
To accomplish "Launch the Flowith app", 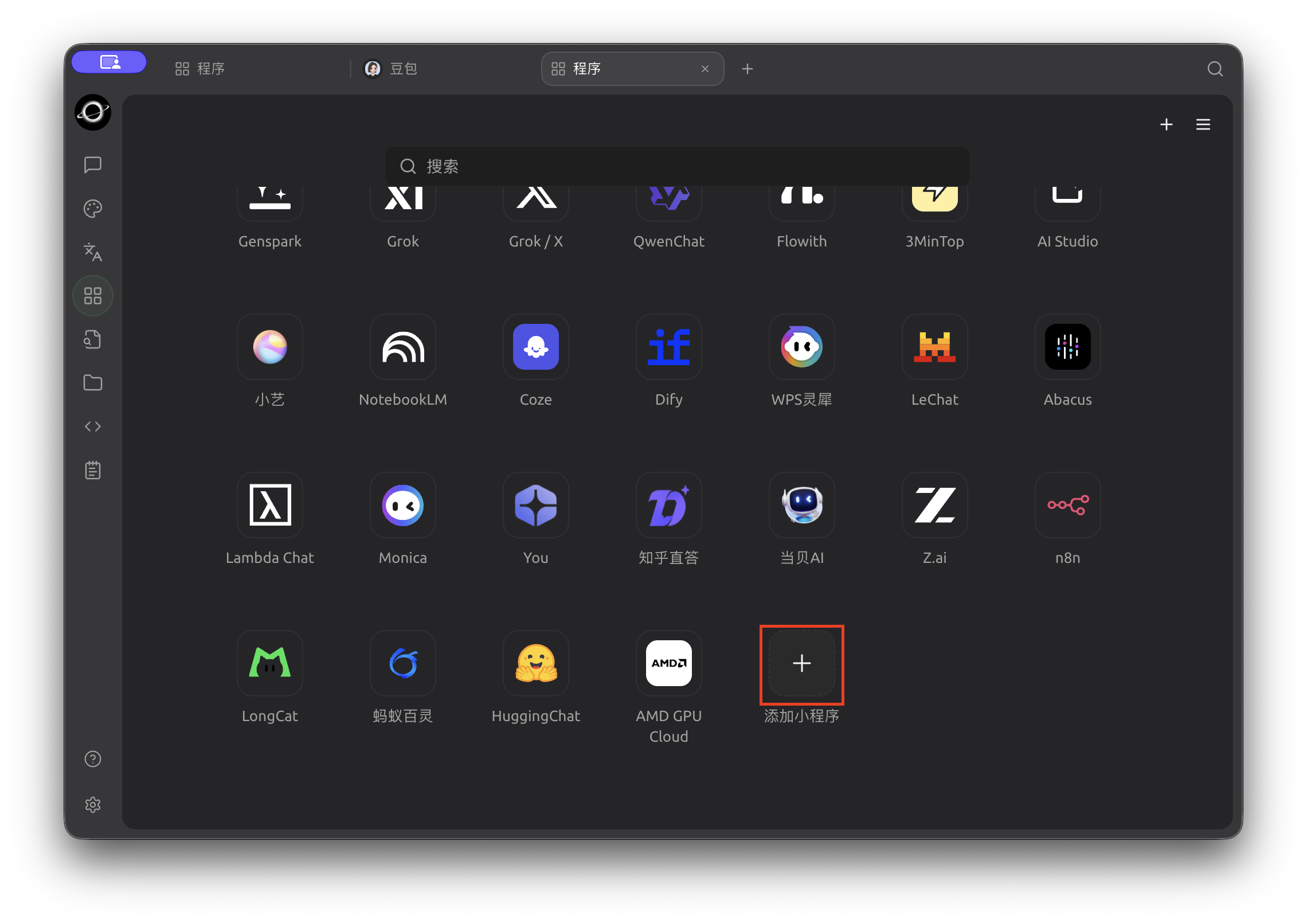I will [801, 203].
